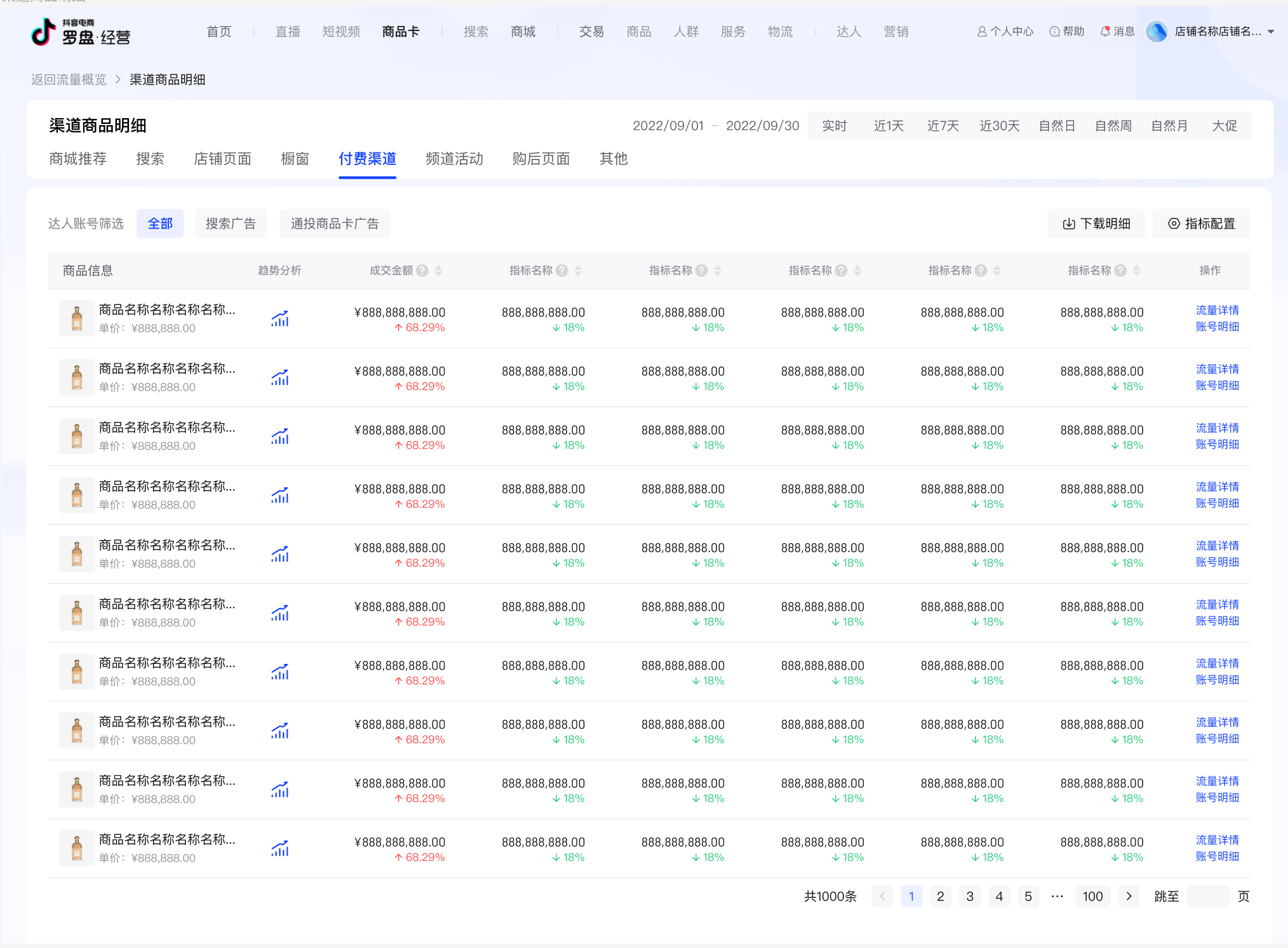Select the 搜索广告 filter chip
This screenshot has width=1288, height=948.
point(231,224)
